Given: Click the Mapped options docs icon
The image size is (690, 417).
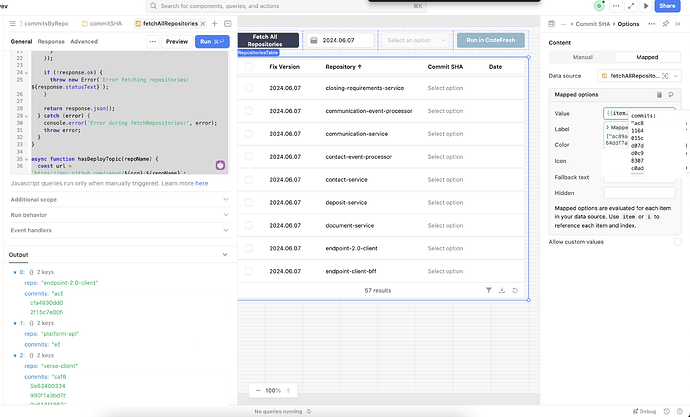Looking at the screenshot, I should [659, 95].
